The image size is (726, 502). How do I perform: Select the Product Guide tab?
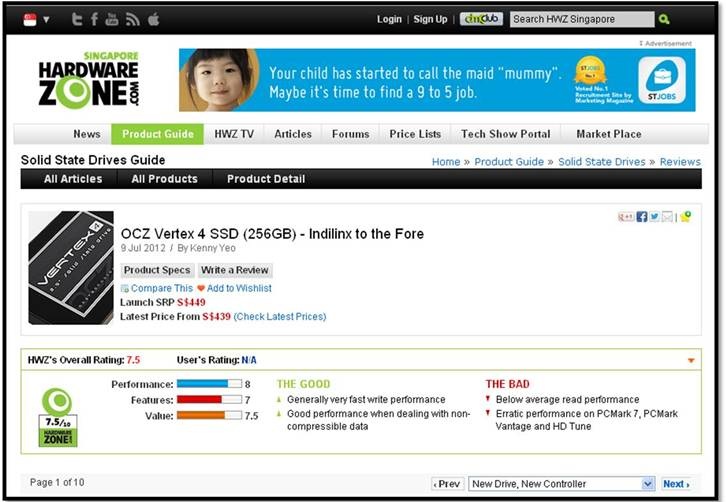point(157,134)
